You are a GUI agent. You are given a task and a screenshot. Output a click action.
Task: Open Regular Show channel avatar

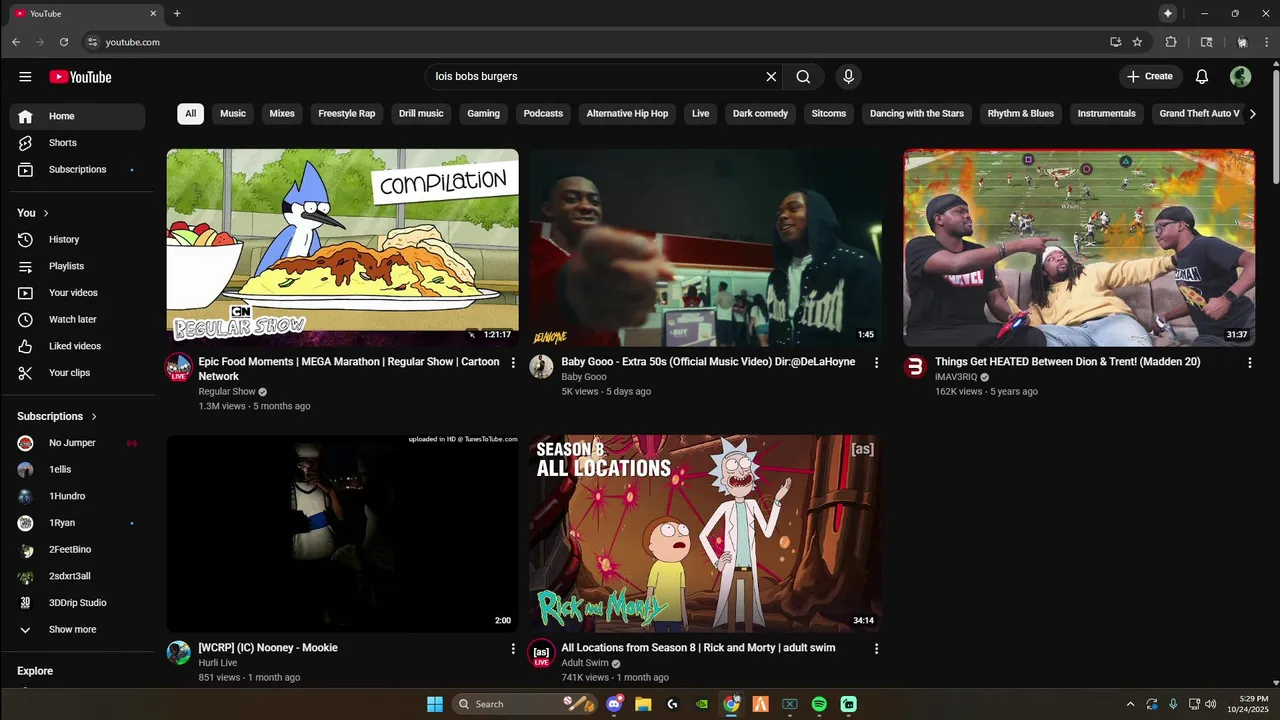coord(179,367)
